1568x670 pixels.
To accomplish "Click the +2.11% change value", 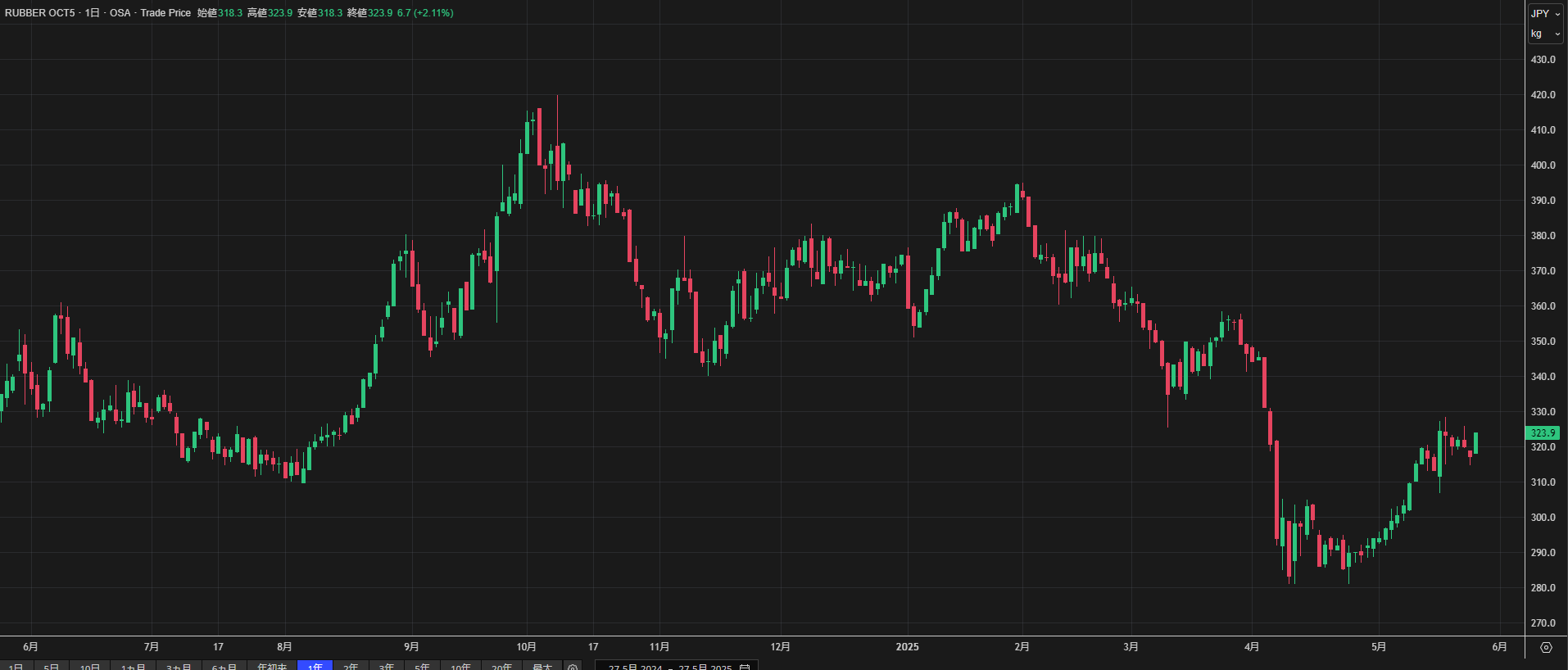I will (x=433, y=13).
